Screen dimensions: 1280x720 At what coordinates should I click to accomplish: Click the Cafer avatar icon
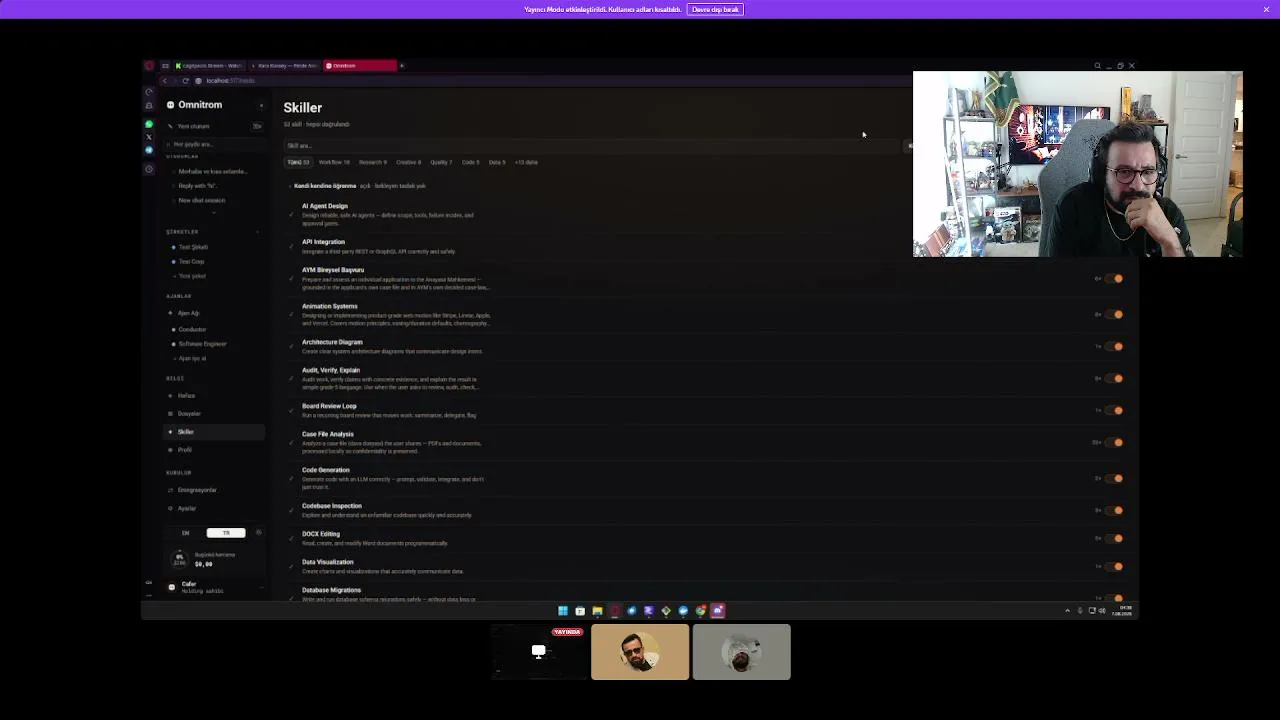(171, 587)
